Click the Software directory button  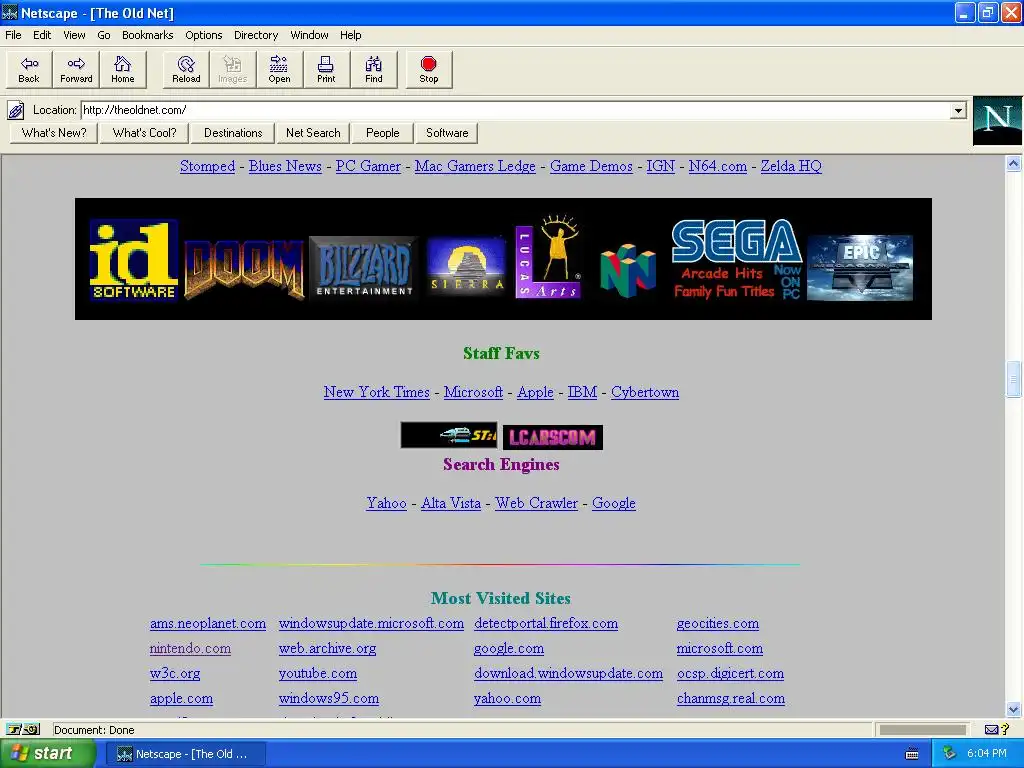click(447, 133)
